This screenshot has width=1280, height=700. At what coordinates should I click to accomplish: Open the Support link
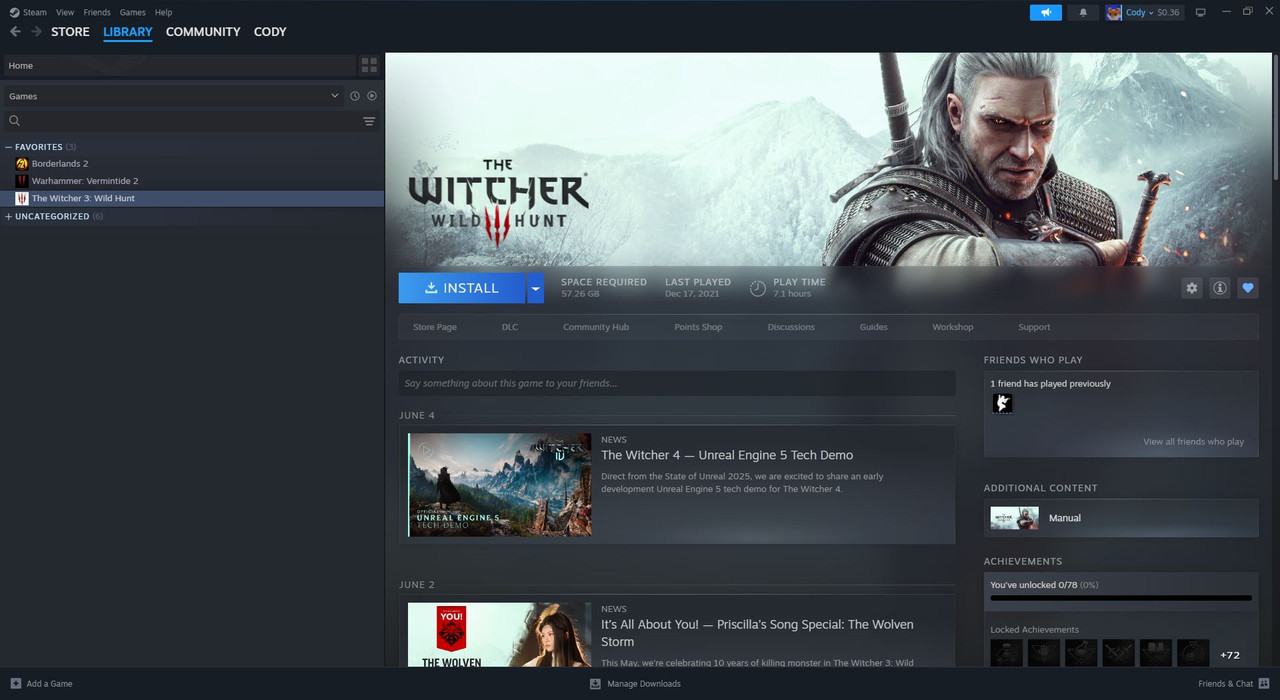pyautogui.click(x=1034, y=327)
